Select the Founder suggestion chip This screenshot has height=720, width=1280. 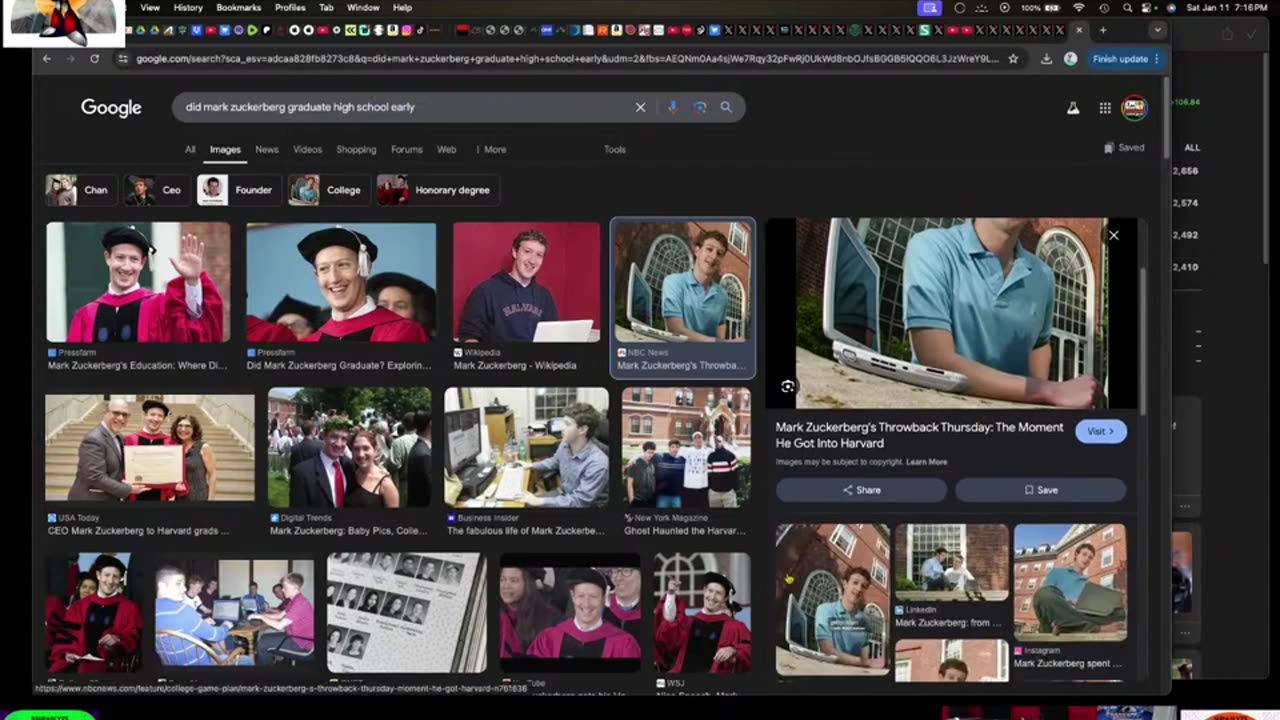click(238, 190)
